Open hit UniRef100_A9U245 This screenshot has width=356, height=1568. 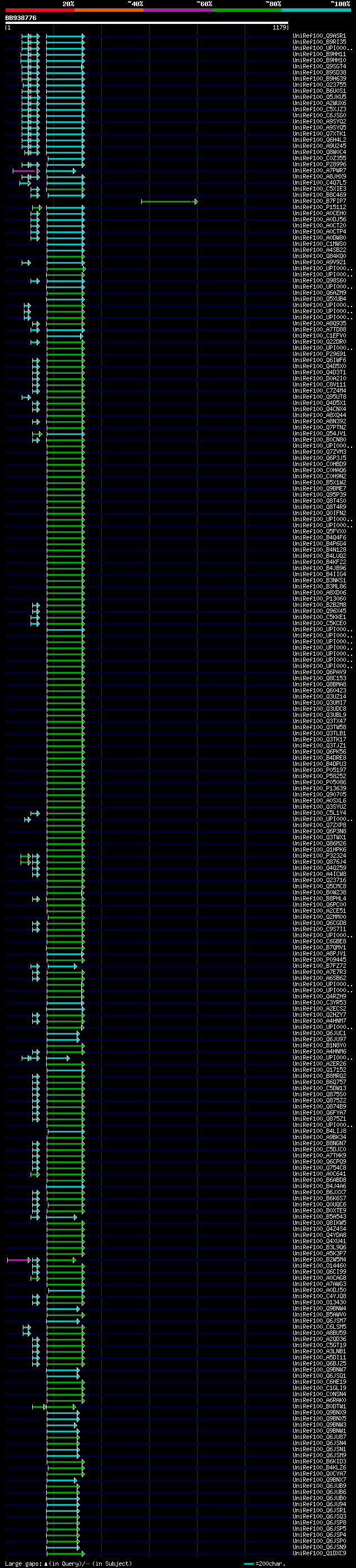pyautogui.click(x=319, y=146)
